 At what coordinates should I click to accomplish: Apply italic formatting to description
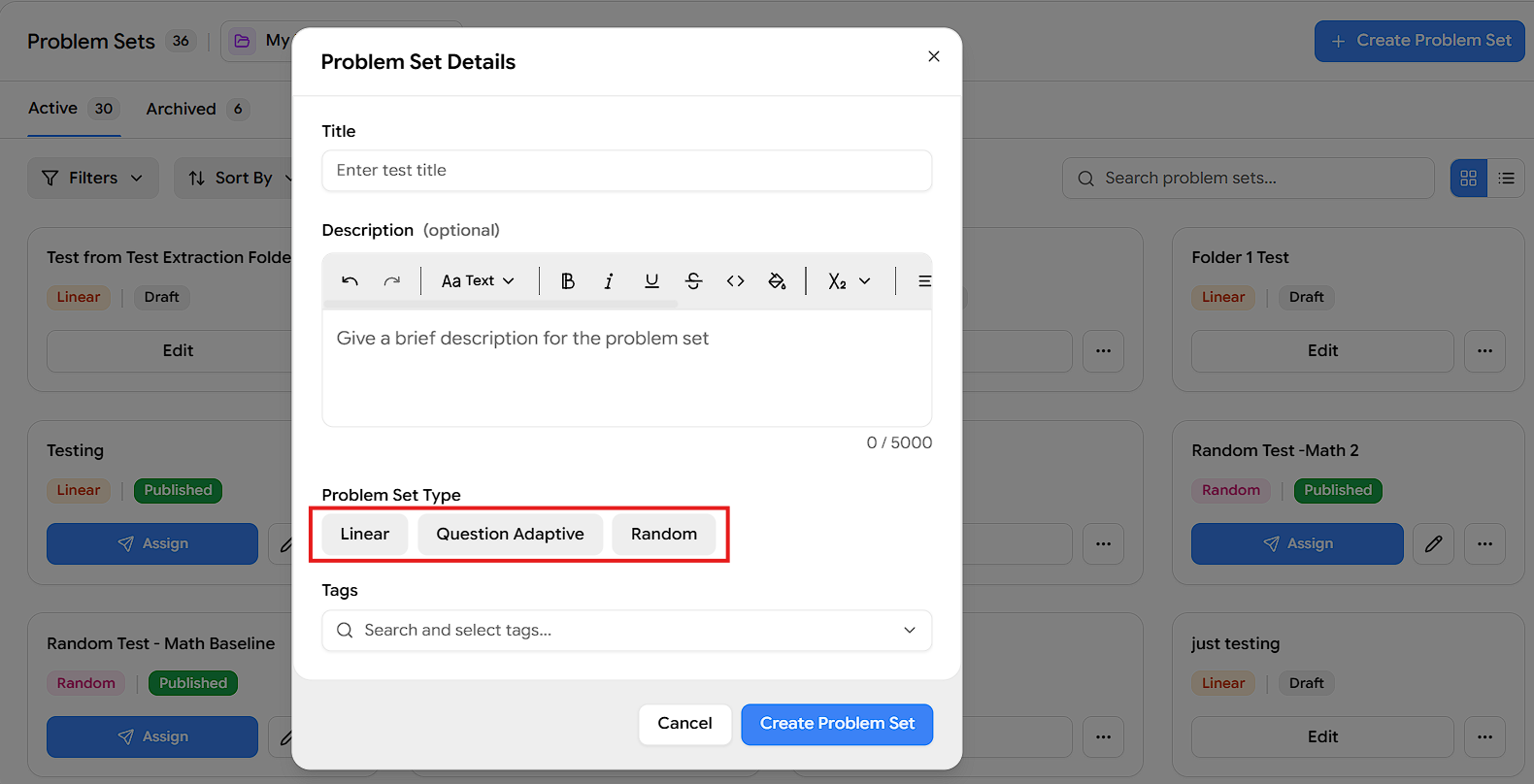click(x=609, y=281)
